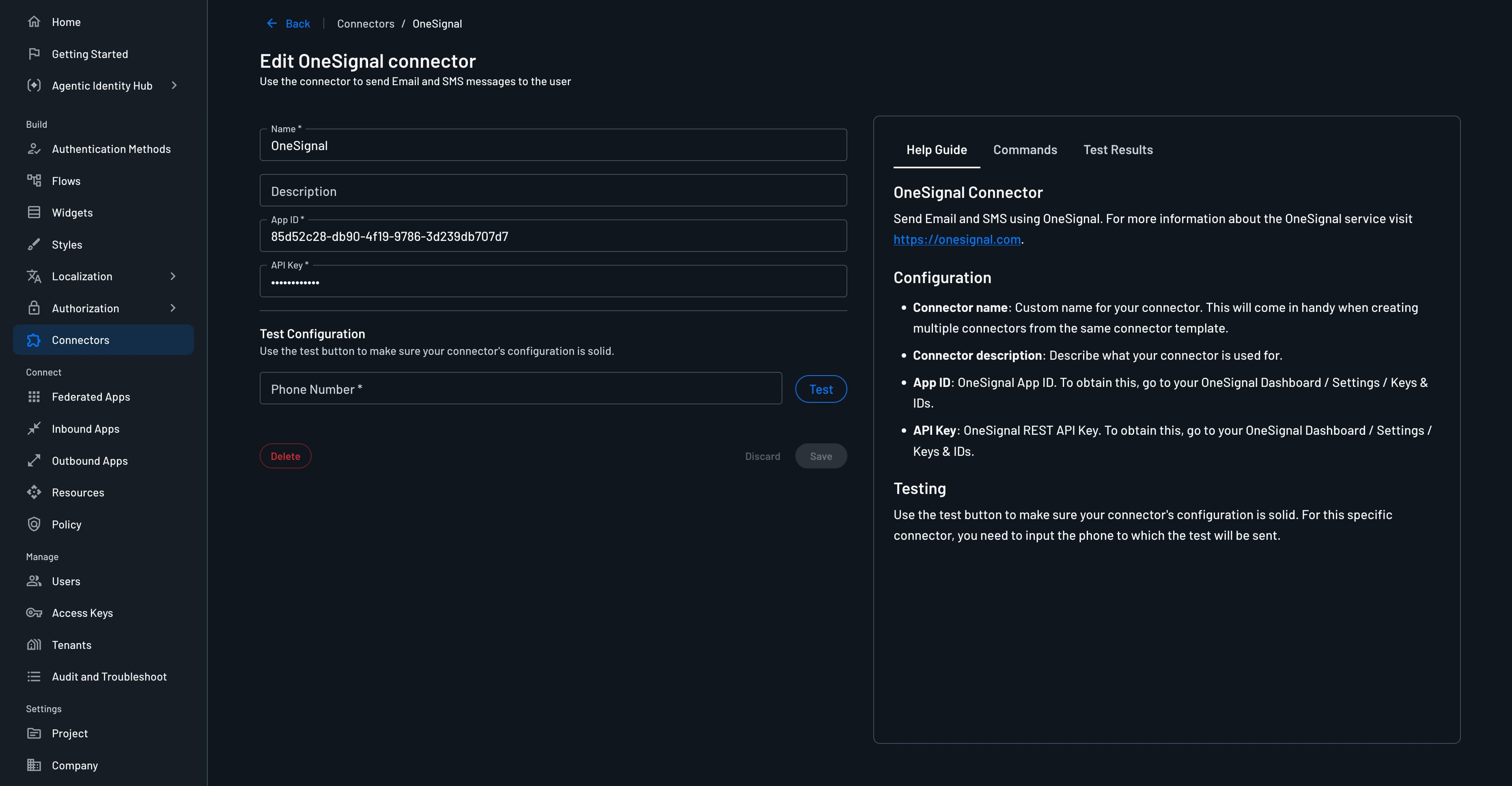Click the Connectors puzzle icon
Image resolution: width=1512 pixels, height=786 pixels.
click(34, 340)
